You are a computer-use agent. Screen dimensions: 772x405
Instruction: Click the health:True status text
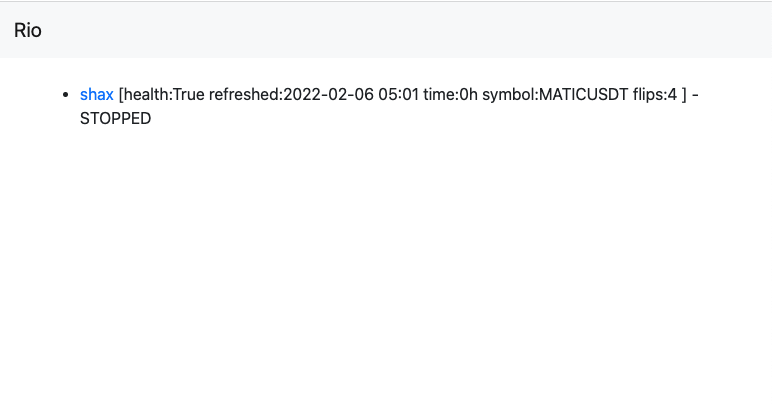pos(164,94)
